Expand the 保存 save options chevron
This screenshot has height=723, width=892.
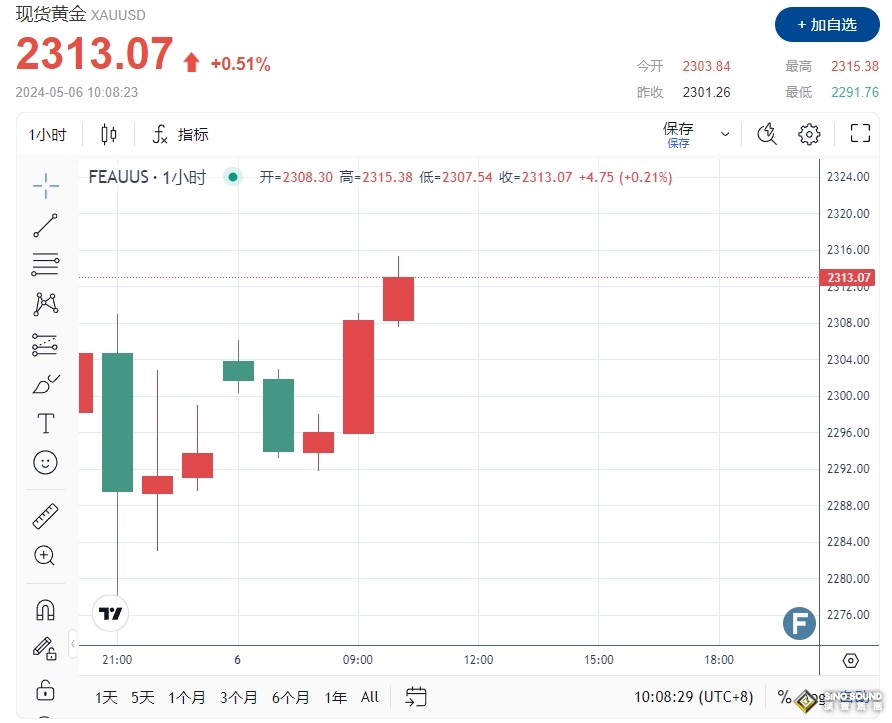[725, 133]
